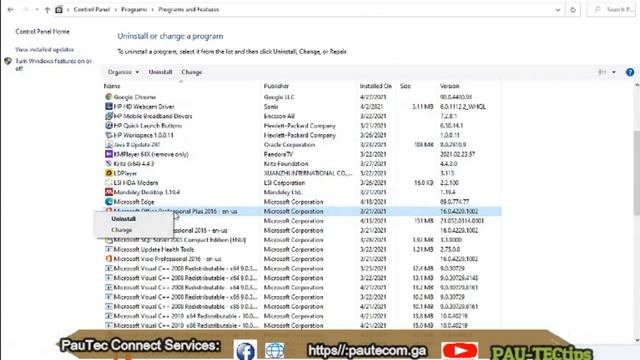The width and height of the screenshot is (640, 360).
Task: Choose Uninstall in the context menu
Action: [123, 219]
